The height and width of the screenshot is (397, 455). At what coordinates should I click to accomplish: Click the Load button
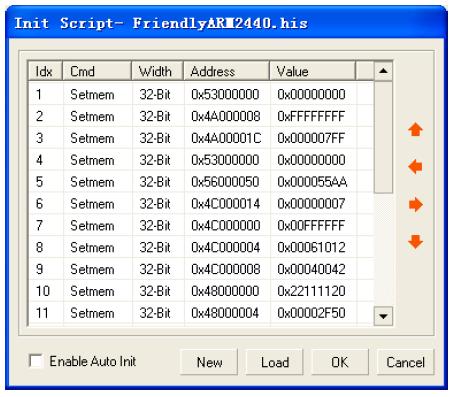click(275, 362)
